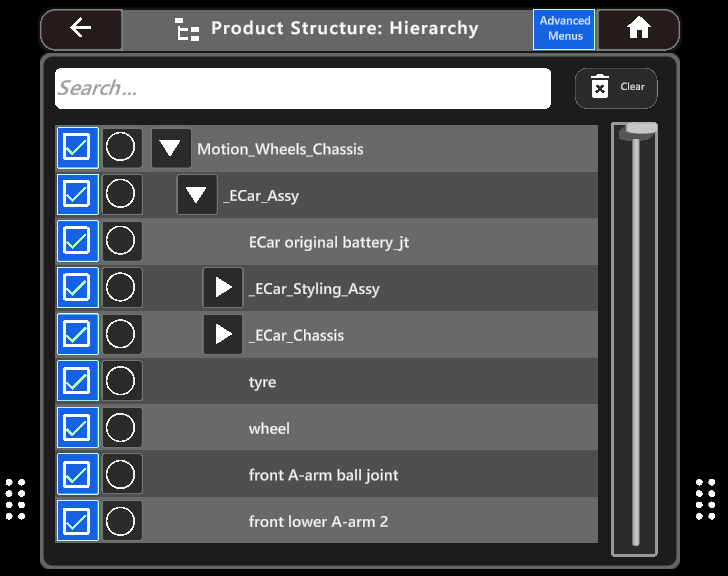Click inside the Search input field
Viewport: 728px width, 576px height.
(x=302, y=88)
